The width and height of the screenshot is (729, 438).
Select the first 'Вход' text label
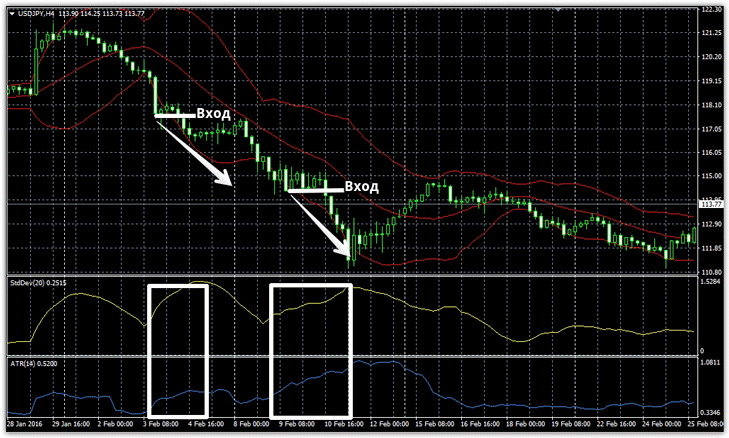pos(213,114)
